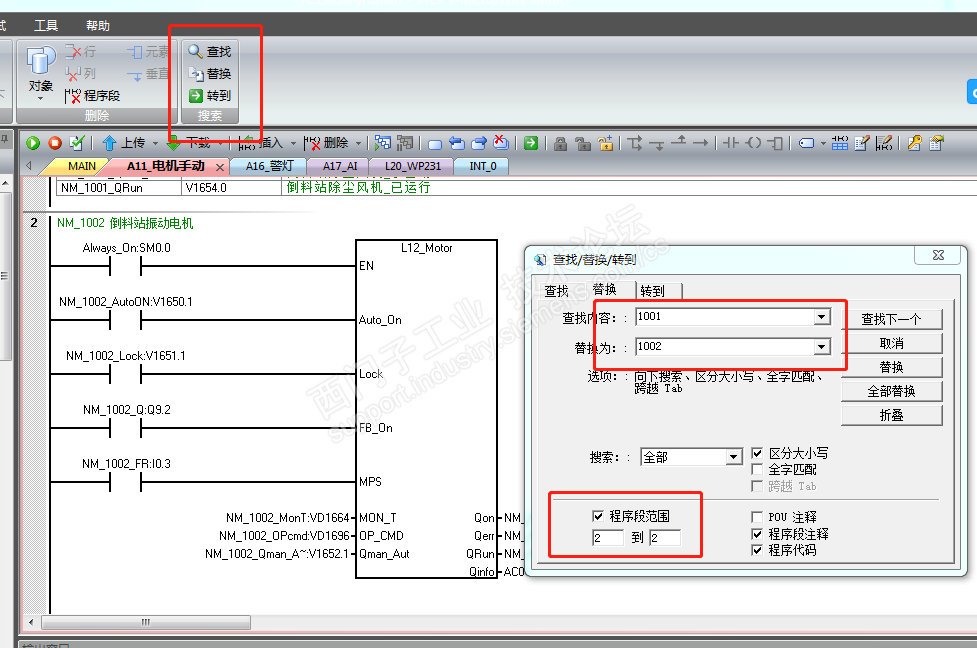Open the Replace with (替换为) dropdown arrow
The image size is (977, 648).
click(822, 347)
